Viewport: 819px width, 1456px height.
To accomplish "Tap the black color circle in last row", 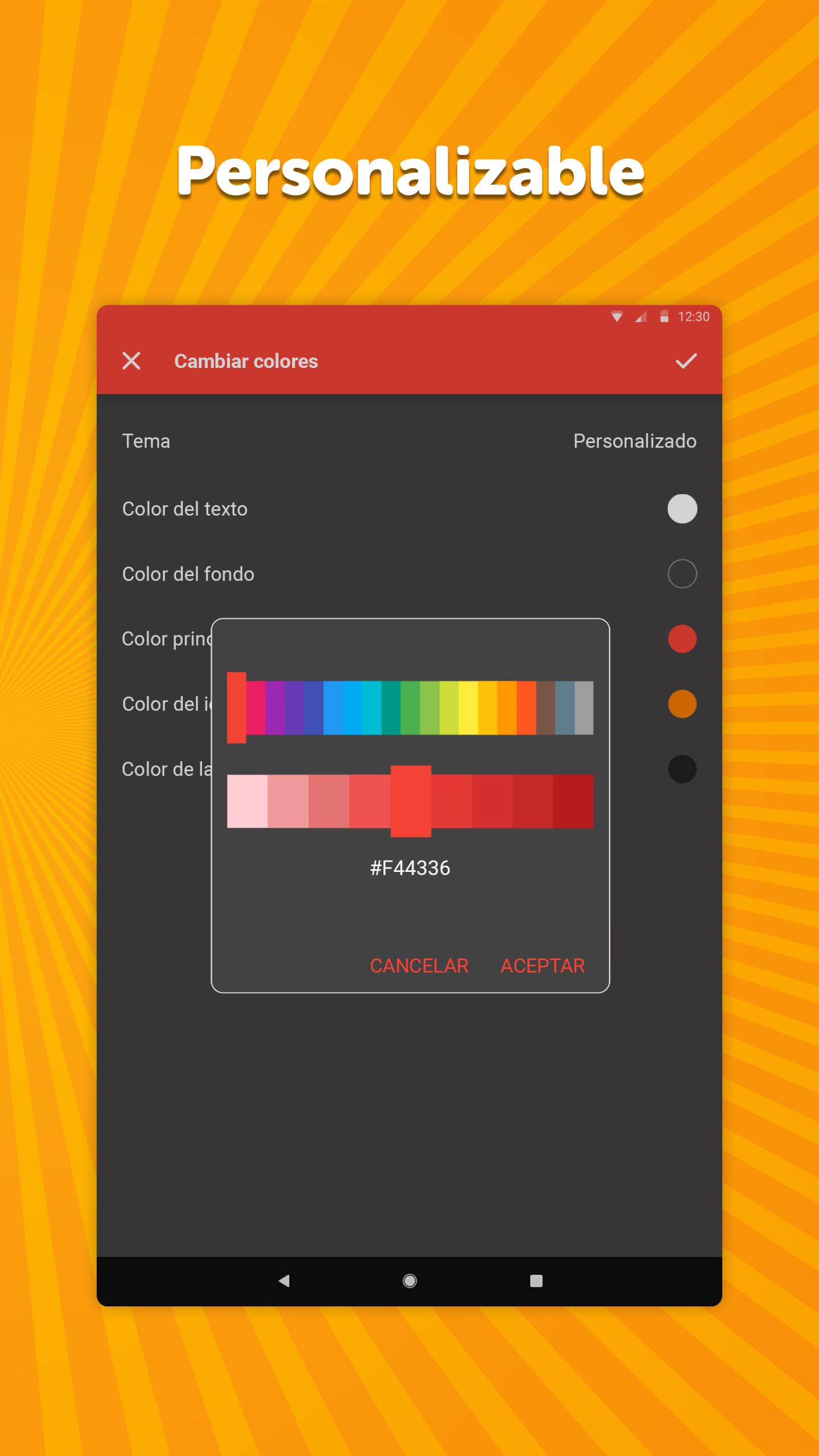I will [x=682, y=769].
